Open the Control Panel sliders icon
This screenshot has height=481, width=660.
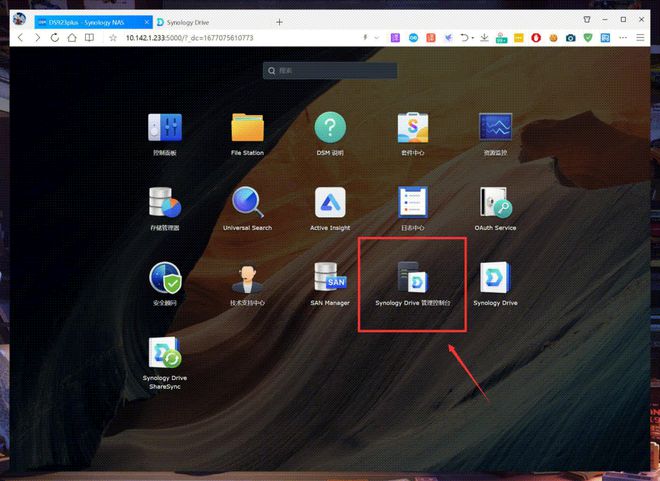(165, 127)
